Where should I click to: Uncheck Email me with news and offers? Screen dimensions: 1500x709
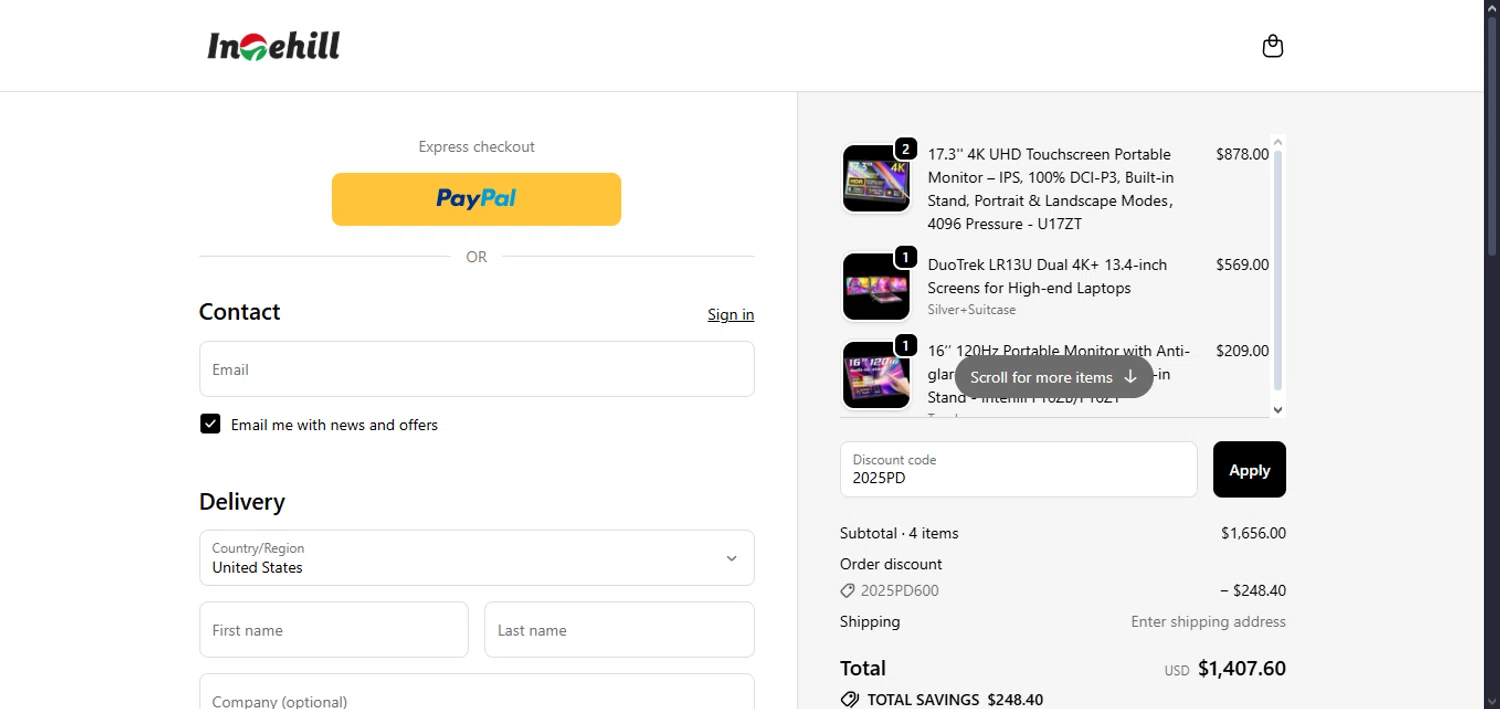click(210, 424)
